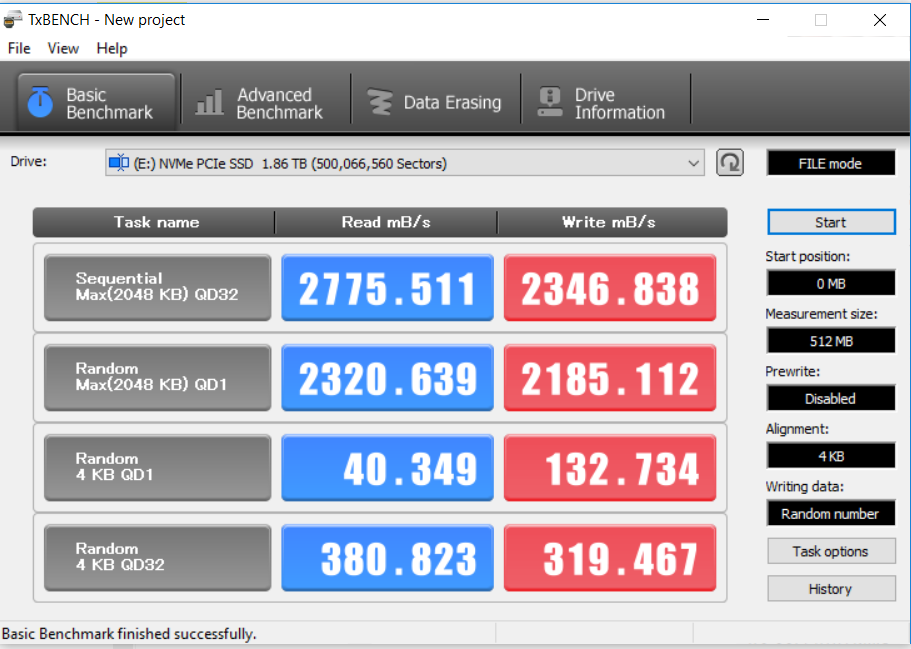Start the benchmark with Start button
The image size is (911, 649).
click(830, 222)
